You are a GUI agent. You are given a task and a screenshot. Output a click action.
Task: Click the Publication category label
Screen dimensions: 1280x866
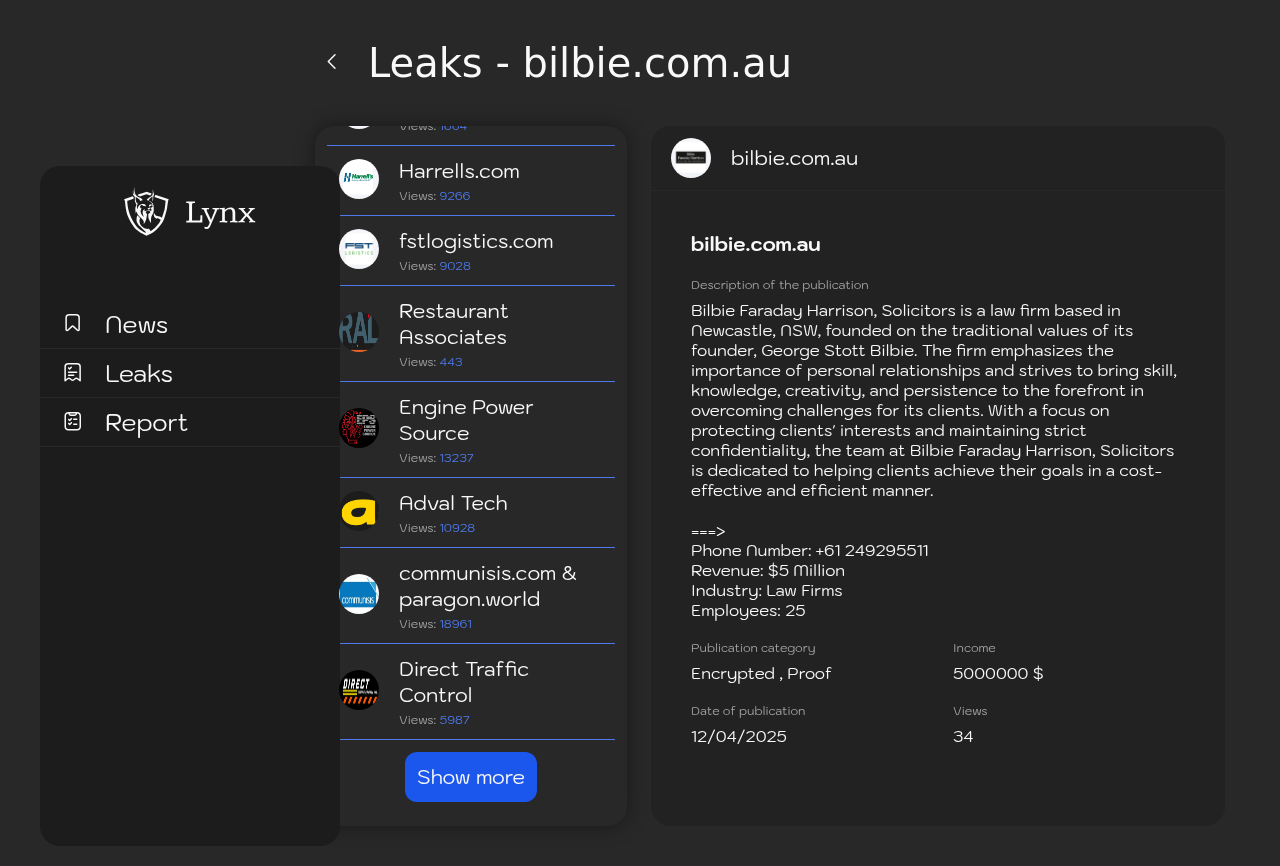[753, 648]
